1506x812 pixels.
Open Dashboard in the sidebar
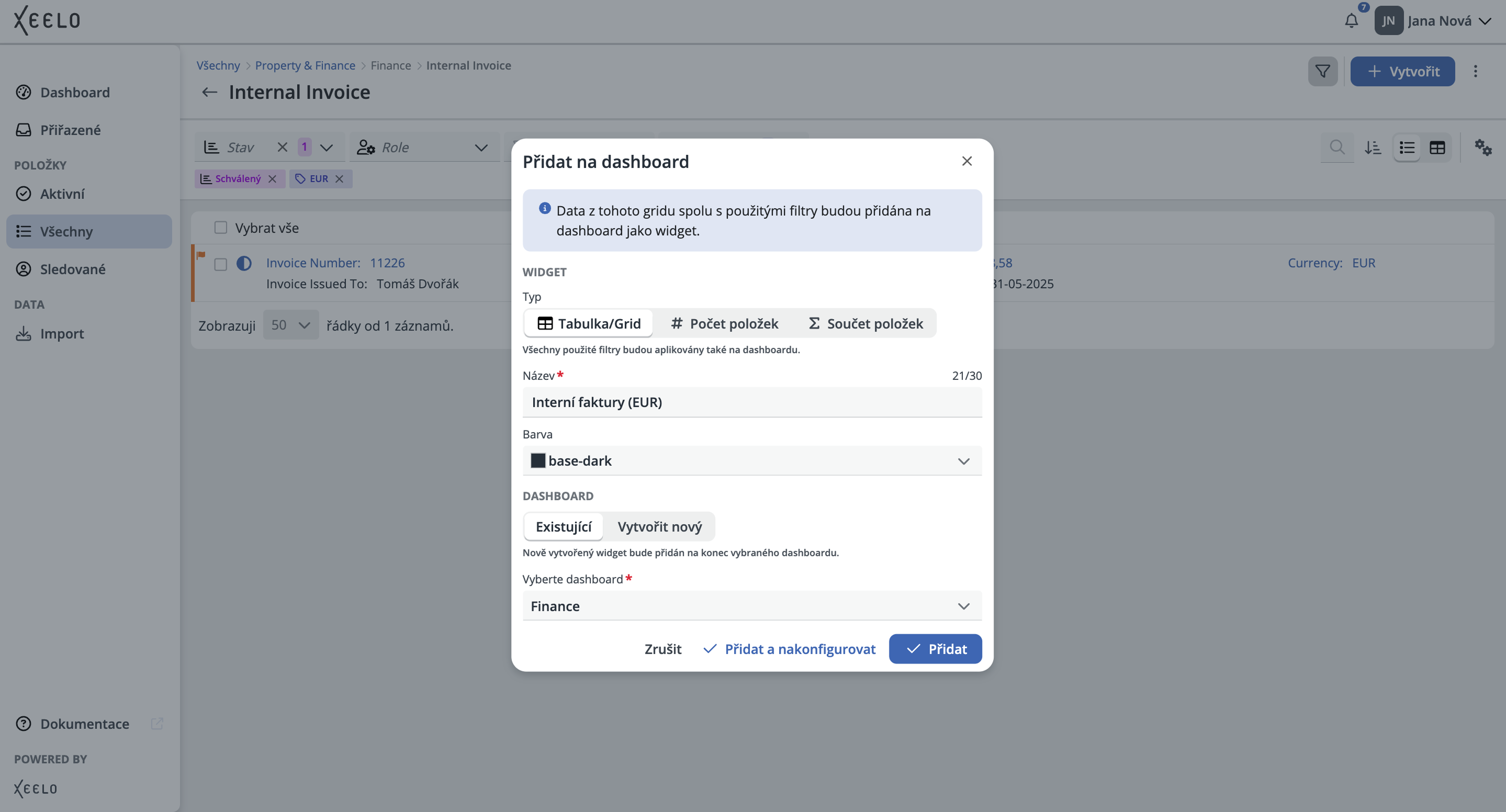pos(89,93)
